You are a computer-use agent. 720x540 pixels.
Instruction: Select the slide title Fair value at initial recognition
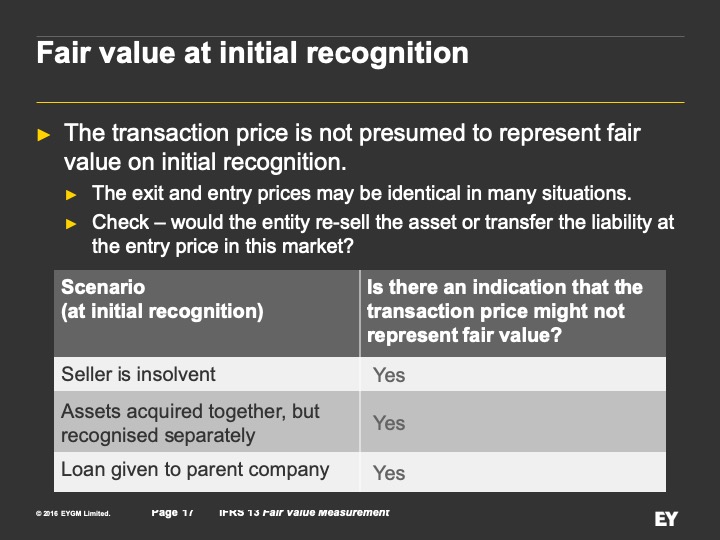[x=253, y=53]
